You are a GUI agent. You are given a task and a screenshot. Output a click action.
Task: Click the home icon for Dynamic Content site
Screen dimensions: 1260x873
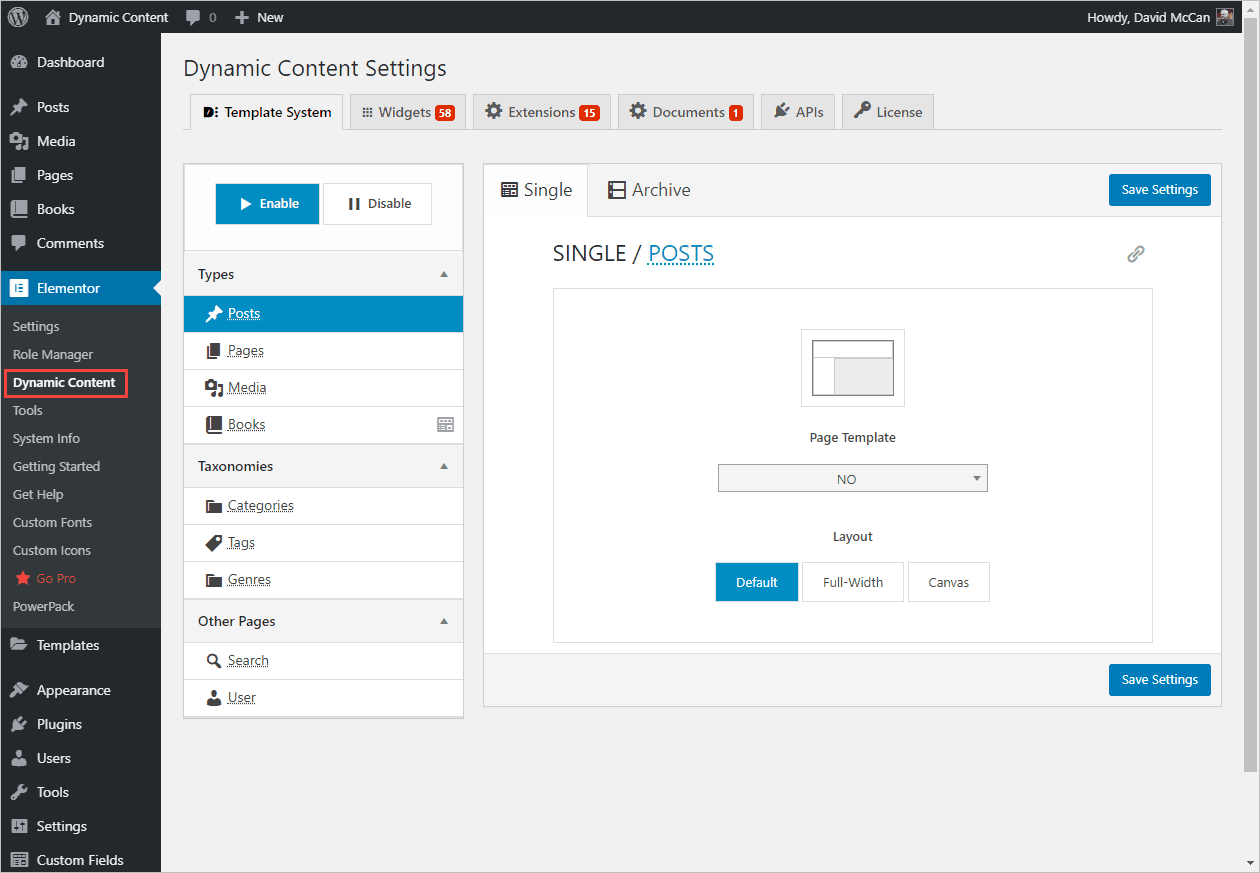click(53, 17)
